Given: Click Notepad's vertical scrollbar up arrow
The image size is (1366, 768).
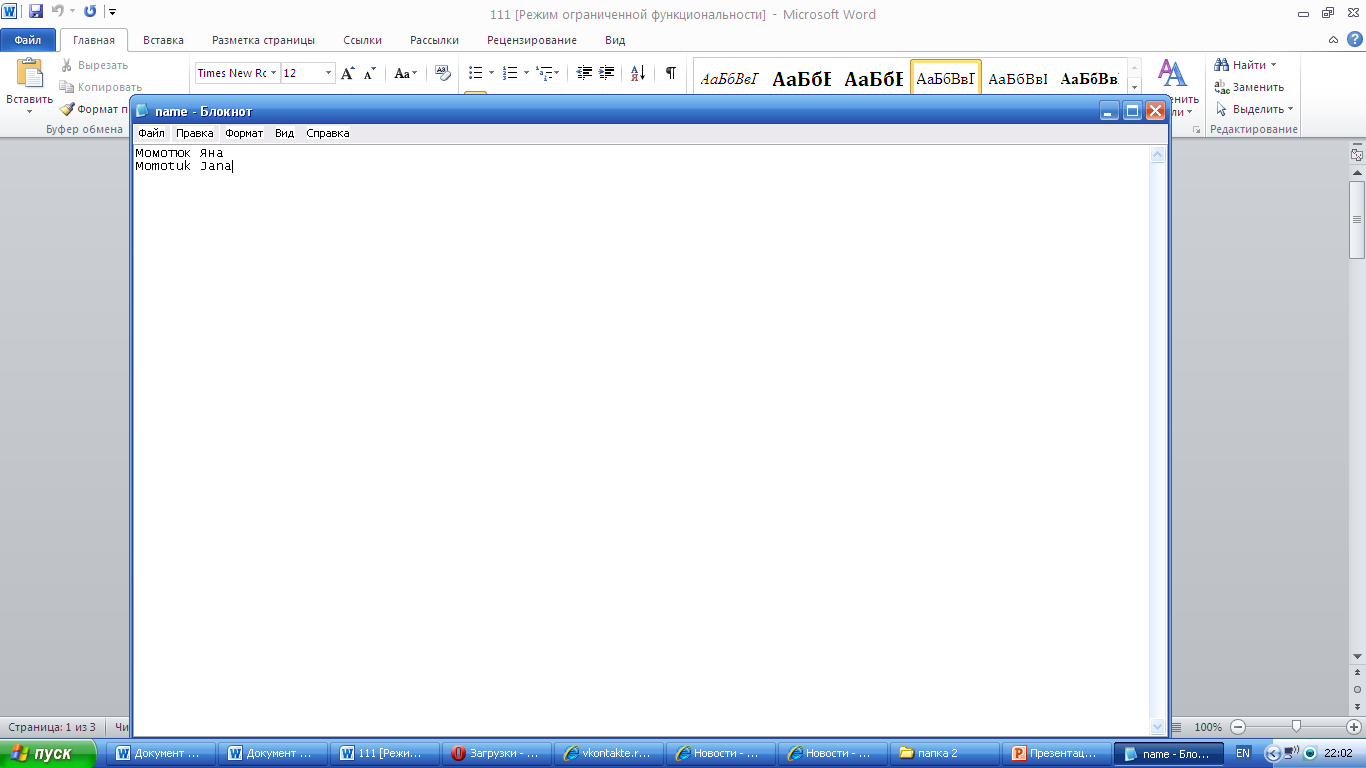Looking at the screenshot, I should click(x=1158, y=155).
